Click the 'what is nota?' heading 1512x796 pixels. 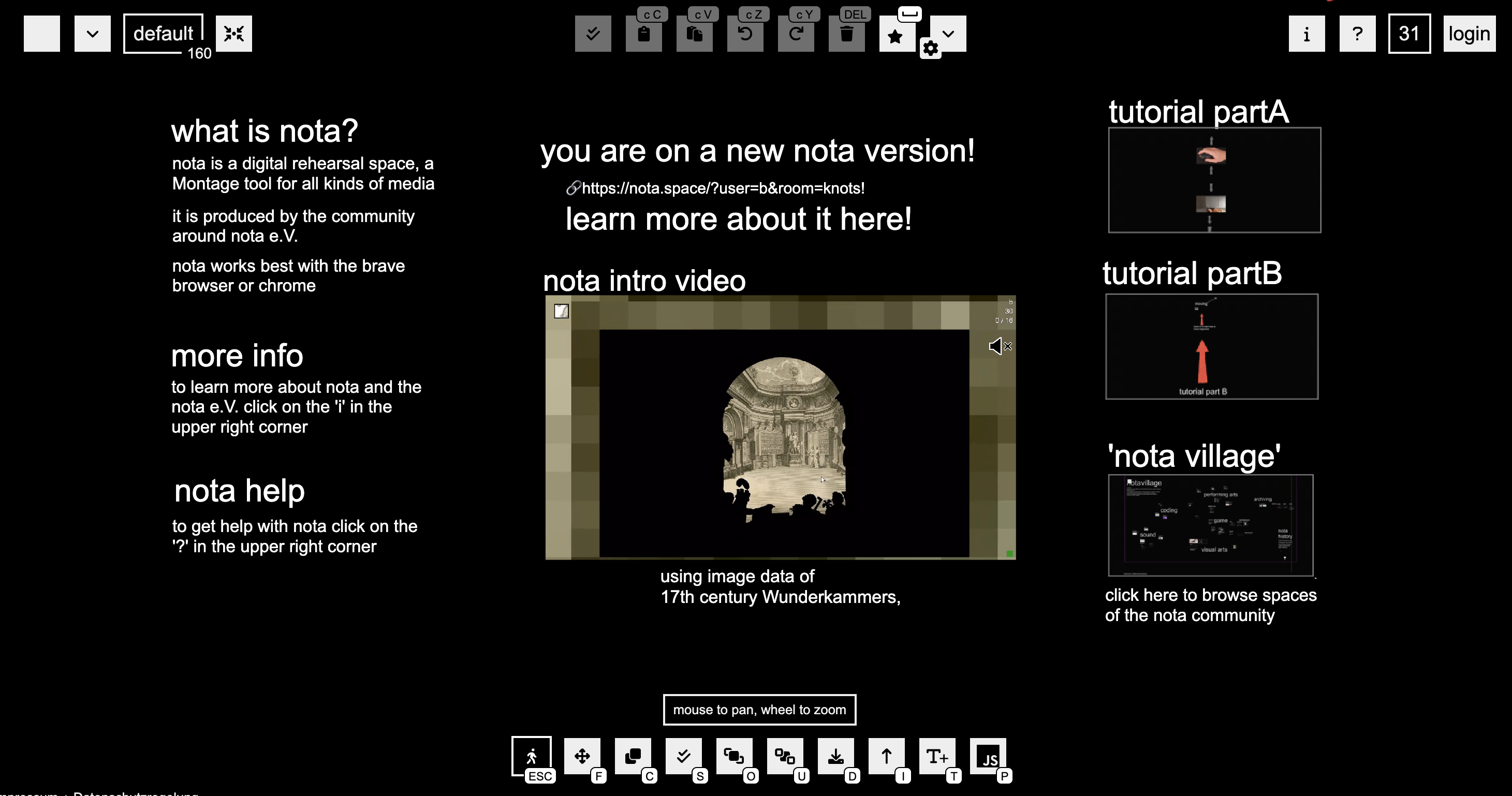265,130
